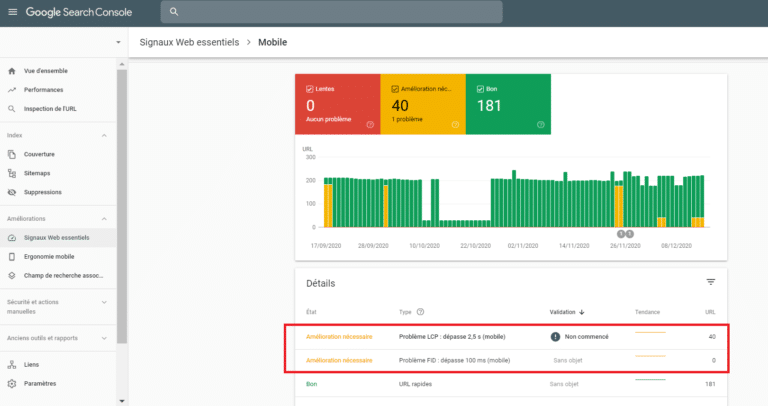Viewport: 768px width, 406px height.
Task: Click help icon on Bon card
Action: [541, 125]
